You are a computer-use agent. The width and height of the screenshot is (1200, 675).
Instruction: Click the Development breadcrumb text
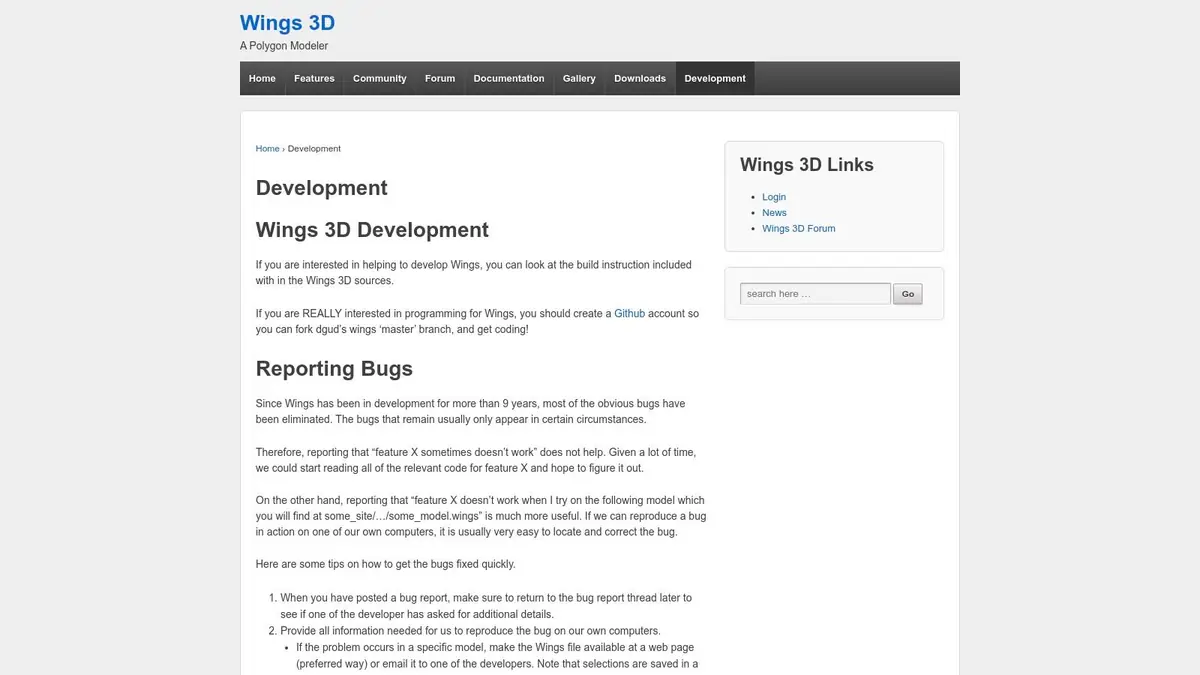(314, 148)
